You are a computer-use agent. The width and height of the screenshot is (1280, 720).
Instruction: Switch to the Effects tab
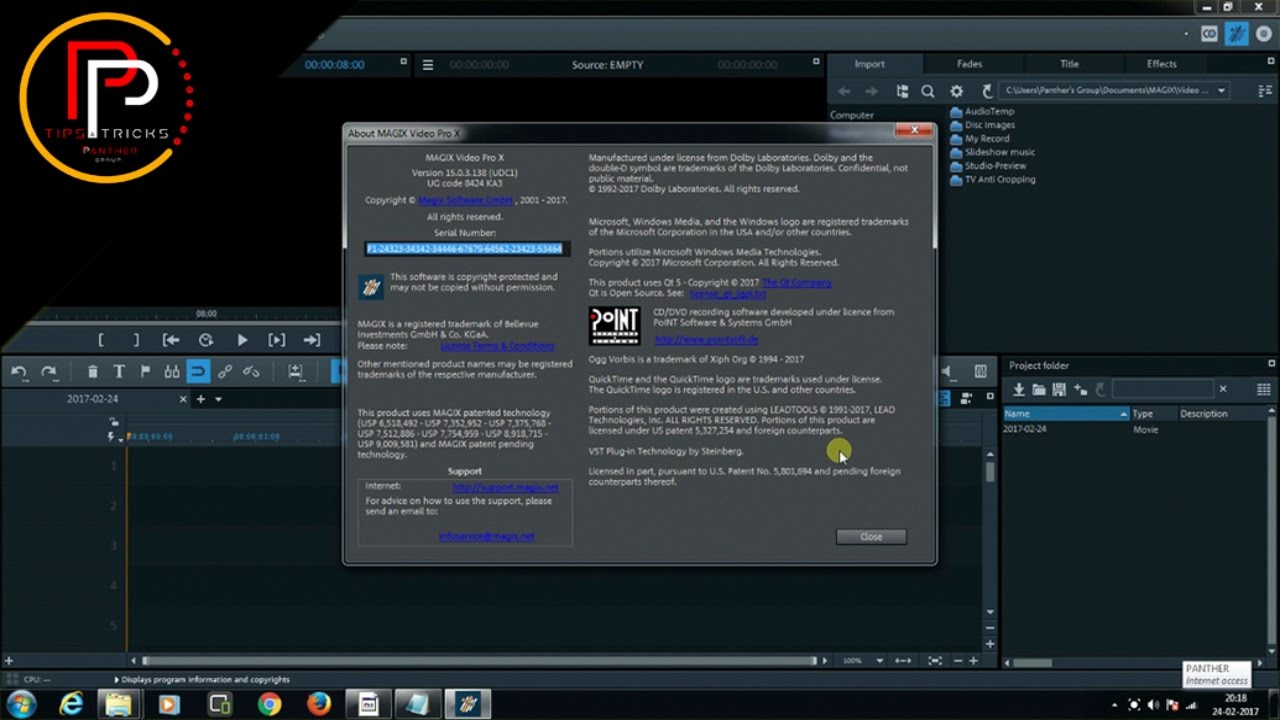tap(1161, 64)
